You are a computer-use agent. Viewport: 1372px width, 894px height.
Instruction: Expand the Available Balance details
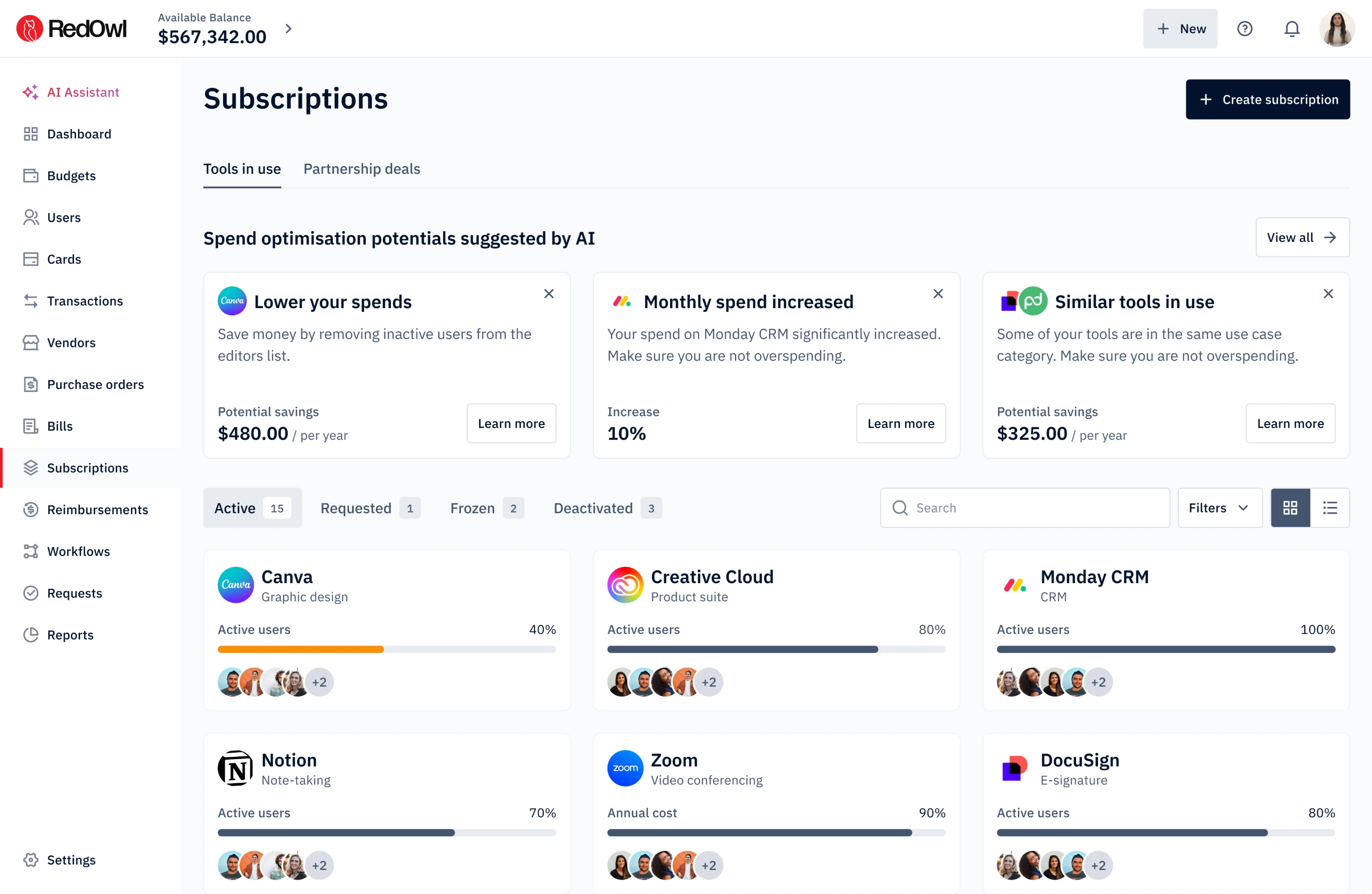click(x=288, y=27)
